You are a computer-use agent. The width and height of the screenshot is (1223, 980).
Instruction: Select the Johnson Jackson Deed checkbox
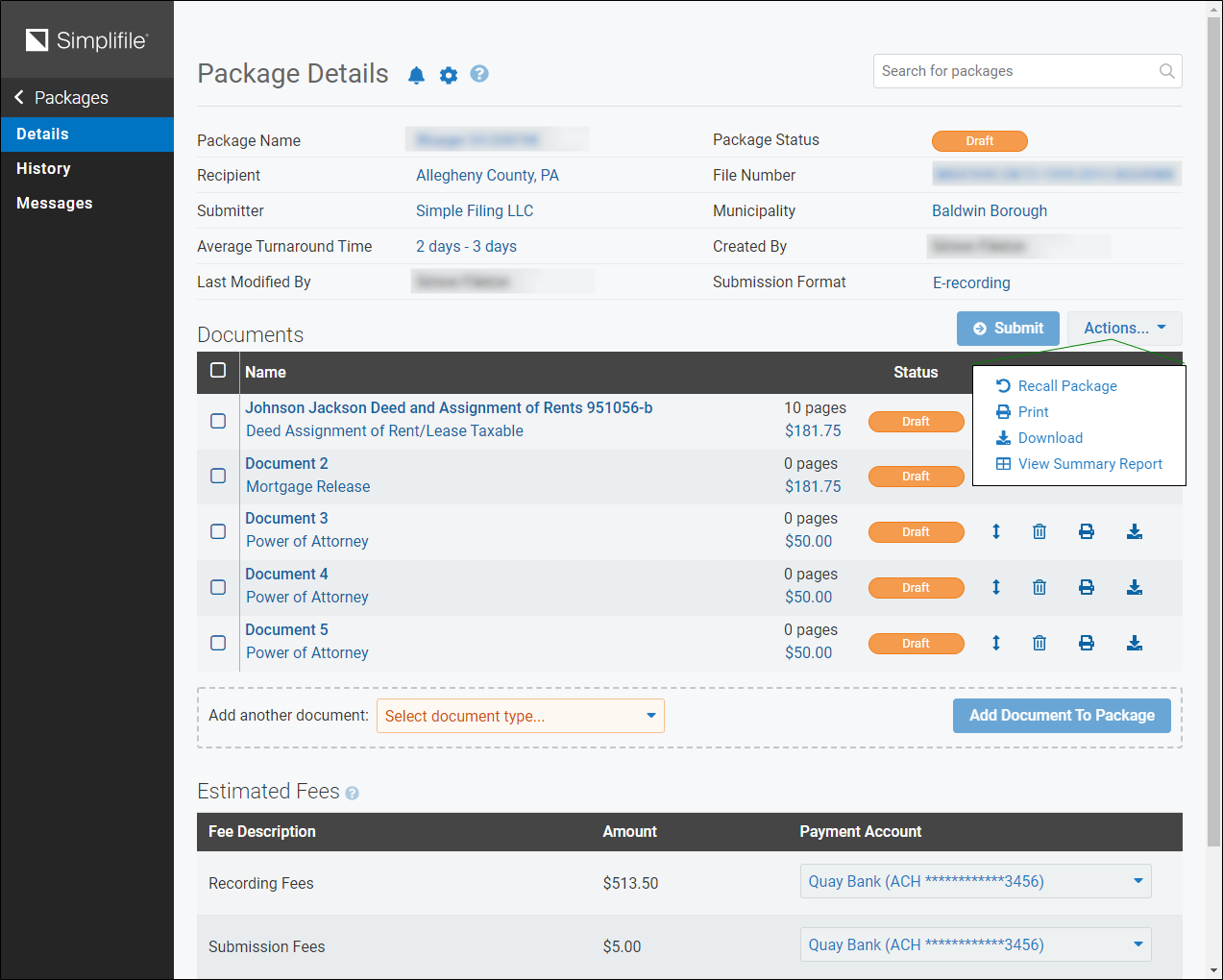click(x=218, y=421)
